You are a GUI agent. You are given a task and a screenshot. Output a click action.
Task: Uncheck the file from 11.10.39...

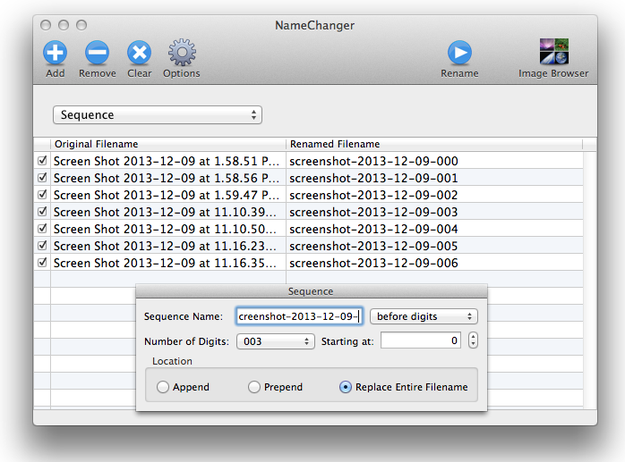tap(42, 211)
